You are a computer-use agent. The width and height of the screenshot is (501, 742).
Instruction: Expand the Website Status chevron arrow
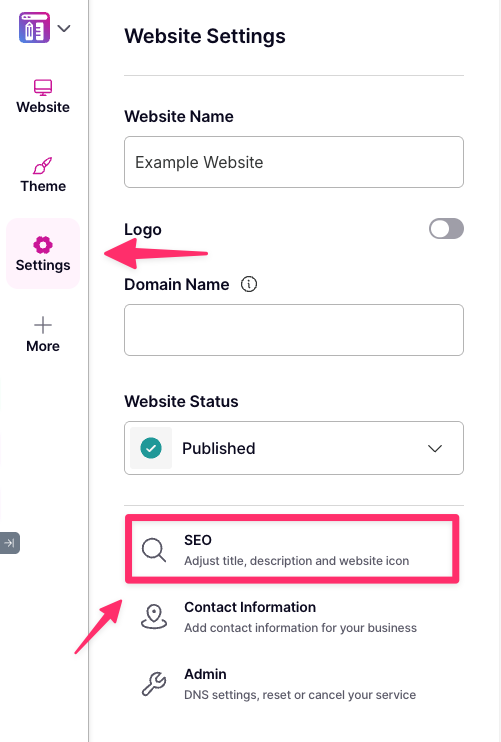coord(435,448)
